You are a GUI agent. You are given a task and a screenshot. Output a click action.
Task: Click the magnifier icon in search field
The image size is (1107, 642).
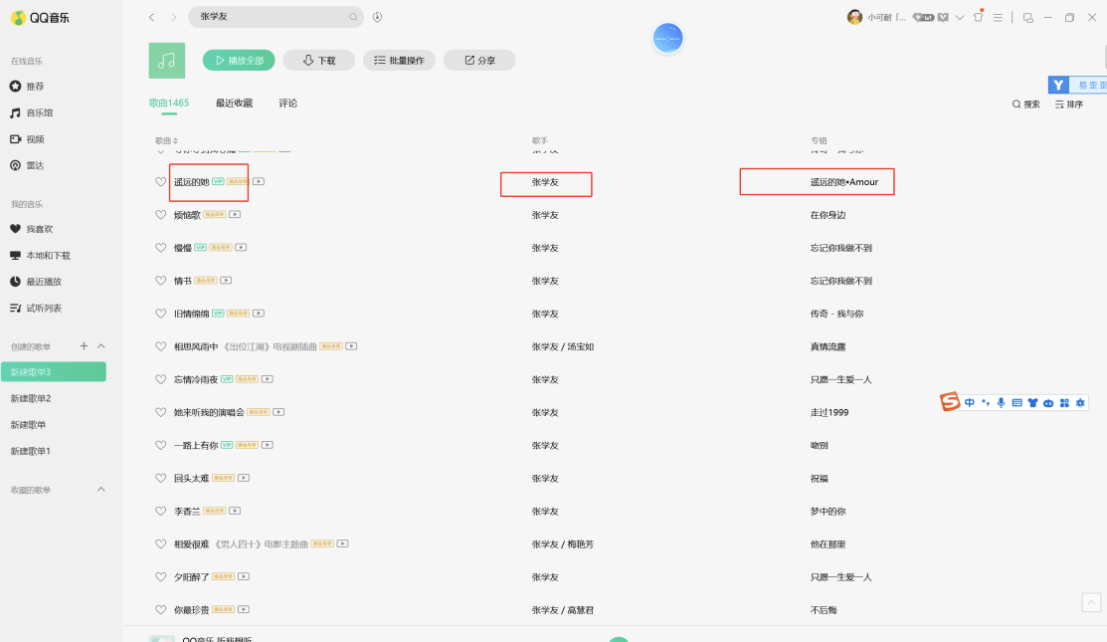(353, 17)
